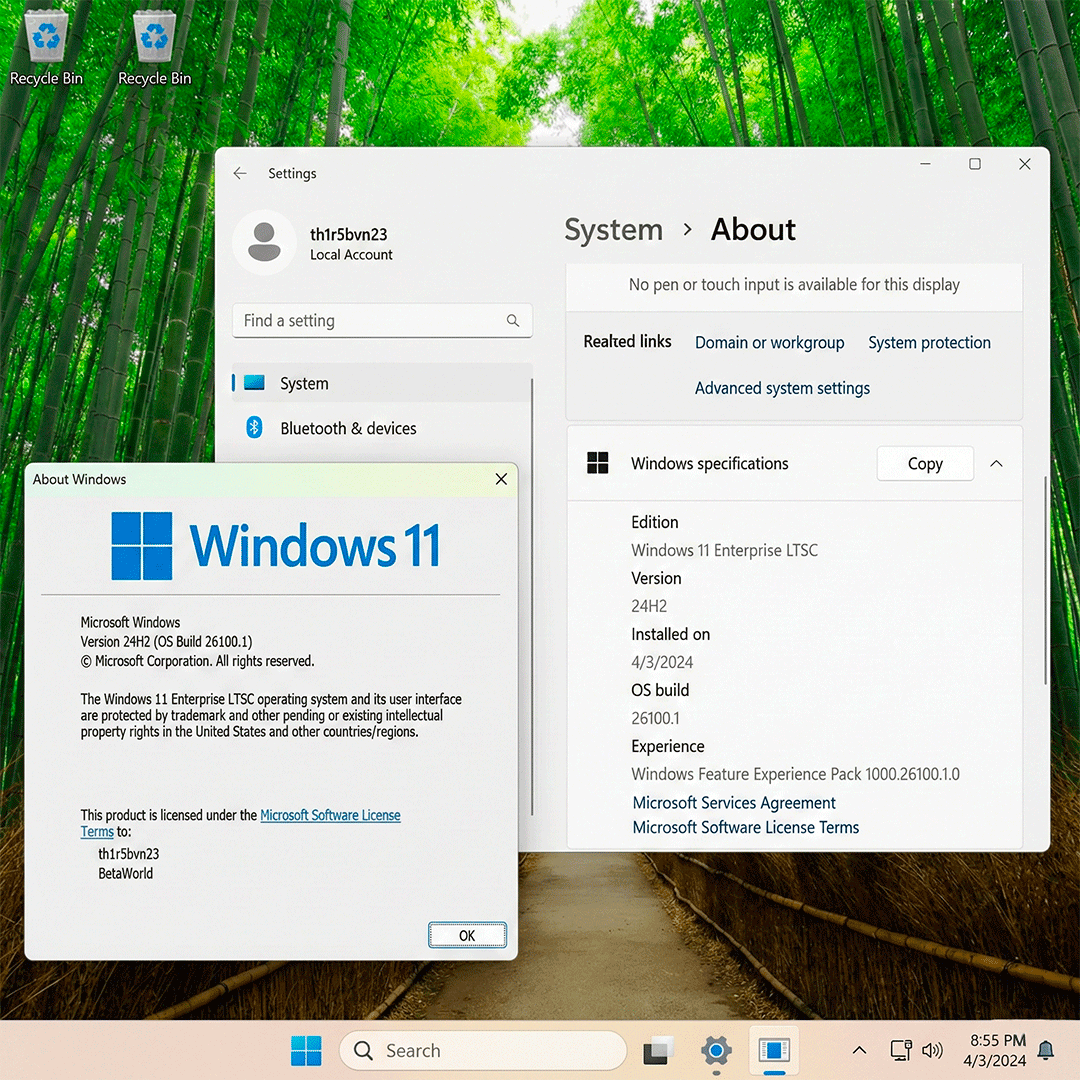Click the clock showing 8:55 PM
Image resolution: width=1080 pixels, height=1080 pixels.
pyautogui.click(x=997, y=1040)
